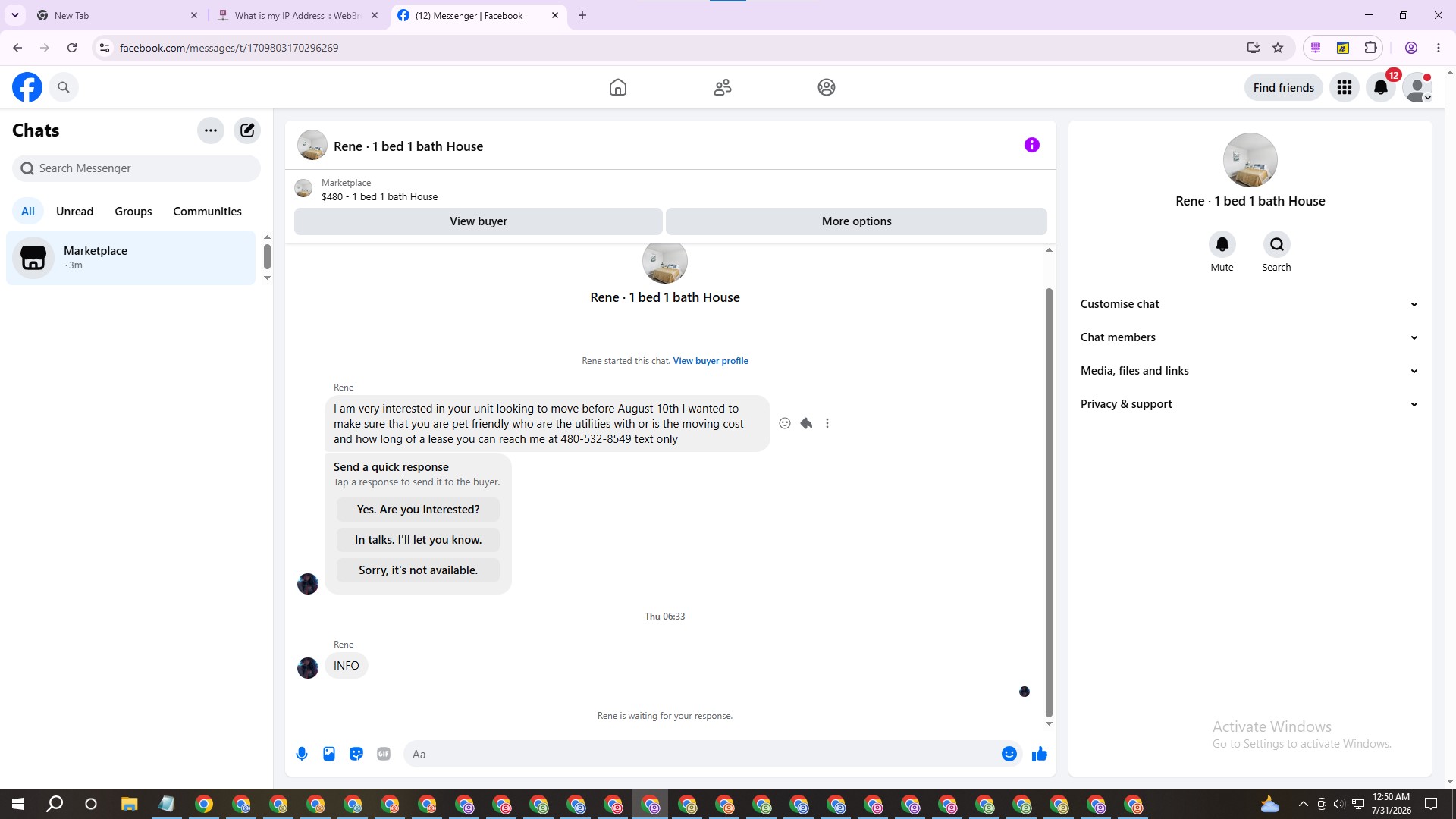
Task: Click the listing thumbnail in the right panel
Action: tap(1250, 160)
